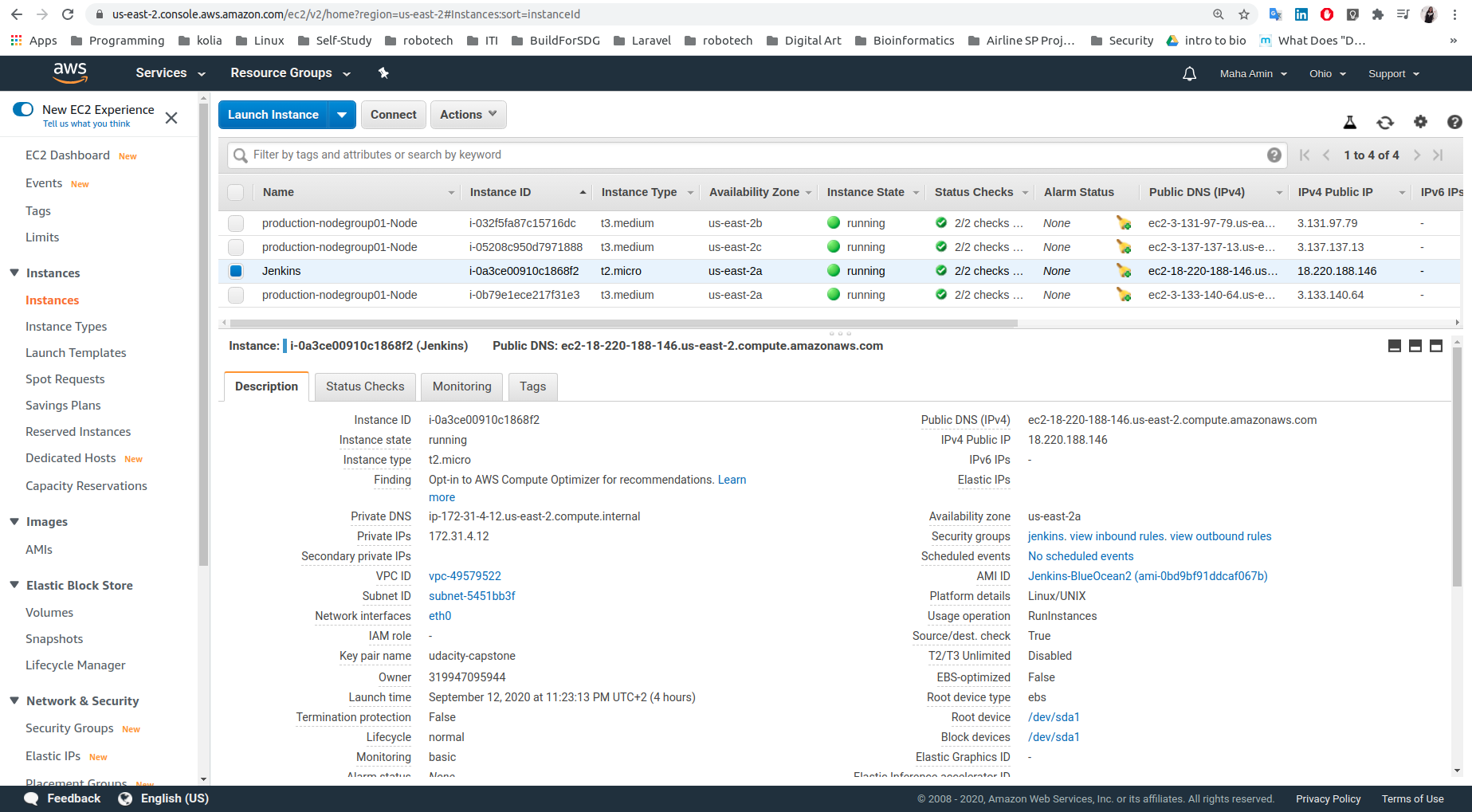This screenshot has height=812, width=1472.
Task: Collapse the Network & Security section
Action: (14, 700)
